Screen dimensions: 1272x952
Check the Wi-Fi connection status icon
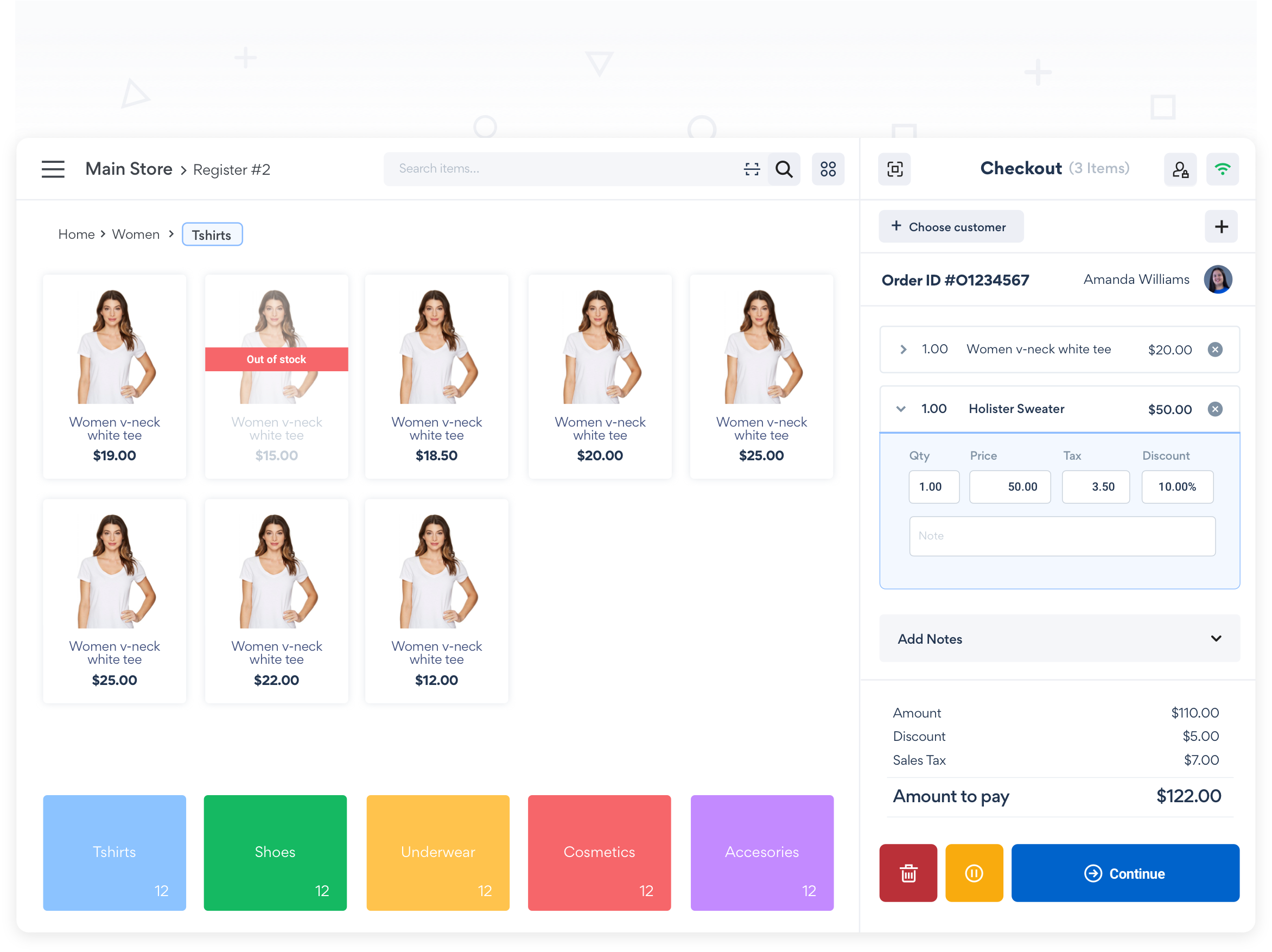coord(1223,169)
